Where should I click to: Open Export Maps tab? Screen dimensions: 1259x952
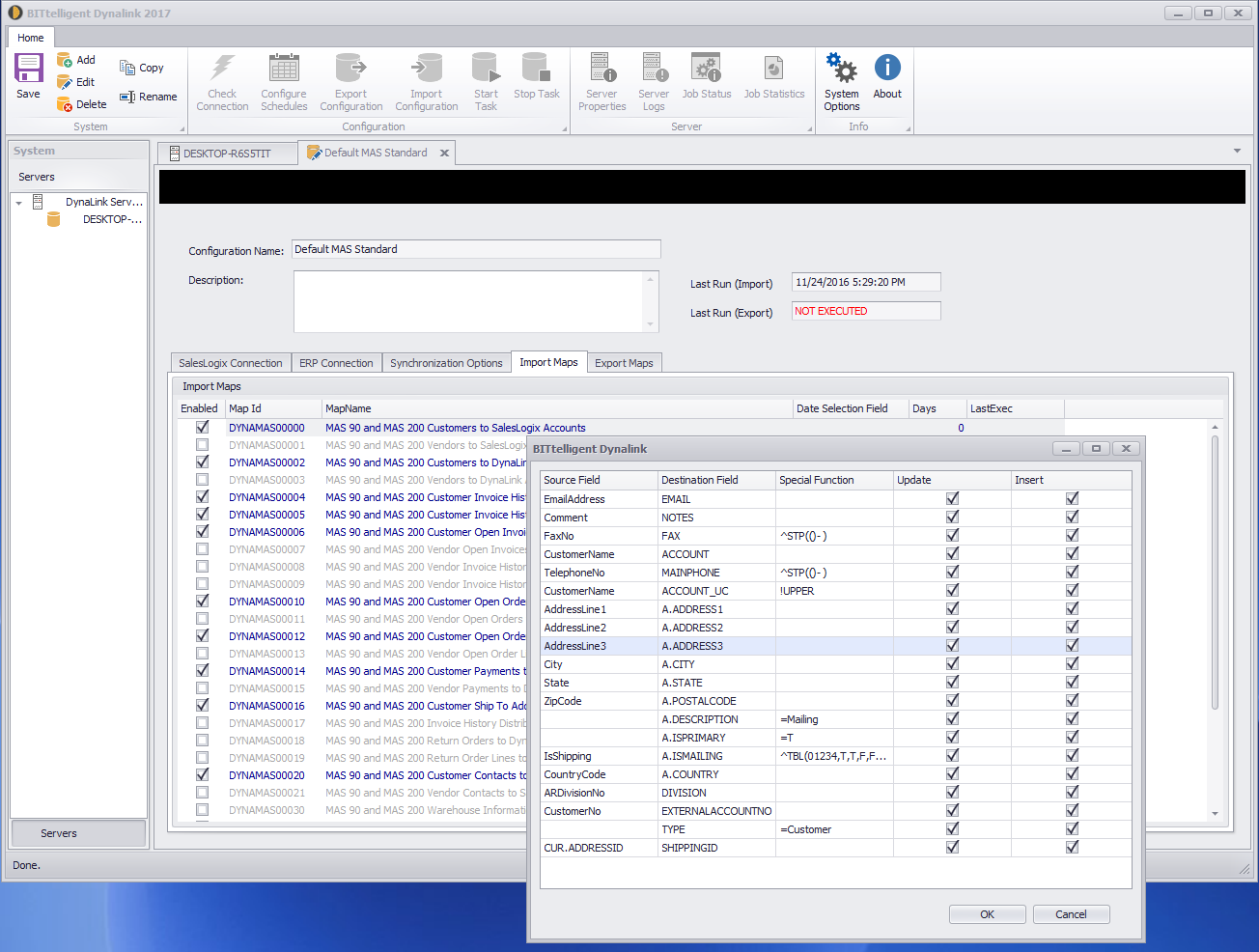[x=624, y=363]
